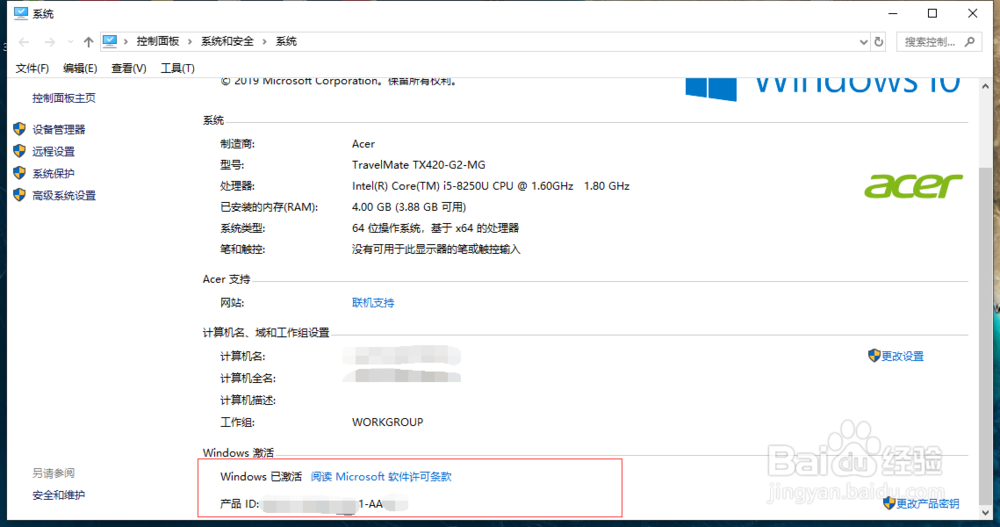The width and height of the screenshot is (1000, 527).
Task: Click 更改设置 link
Action: click(902, 356)
